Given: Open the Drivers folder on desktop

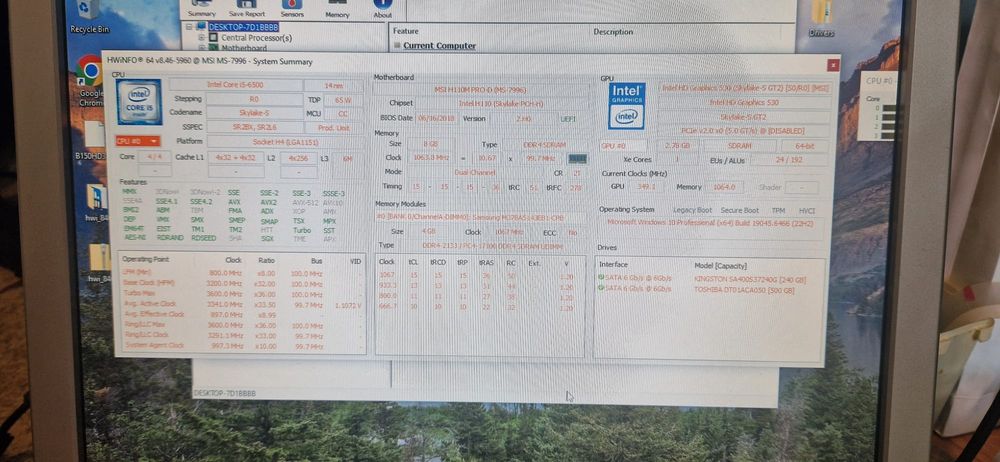Looking at the screenshot, I should [x=821, y=18].
